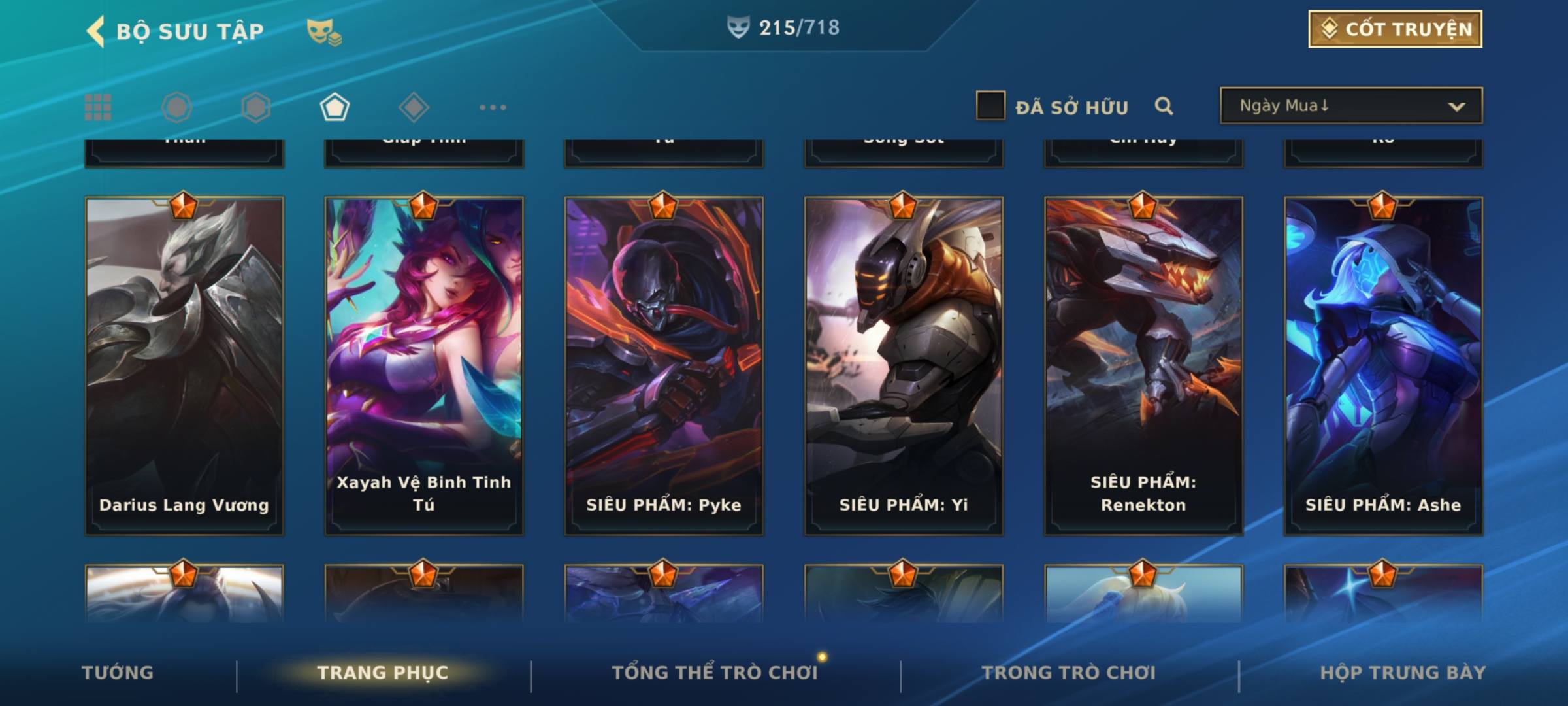Toggle the Đã Sở Hữu checkbox
The image size is (1568, 706).
click(990, 105)
